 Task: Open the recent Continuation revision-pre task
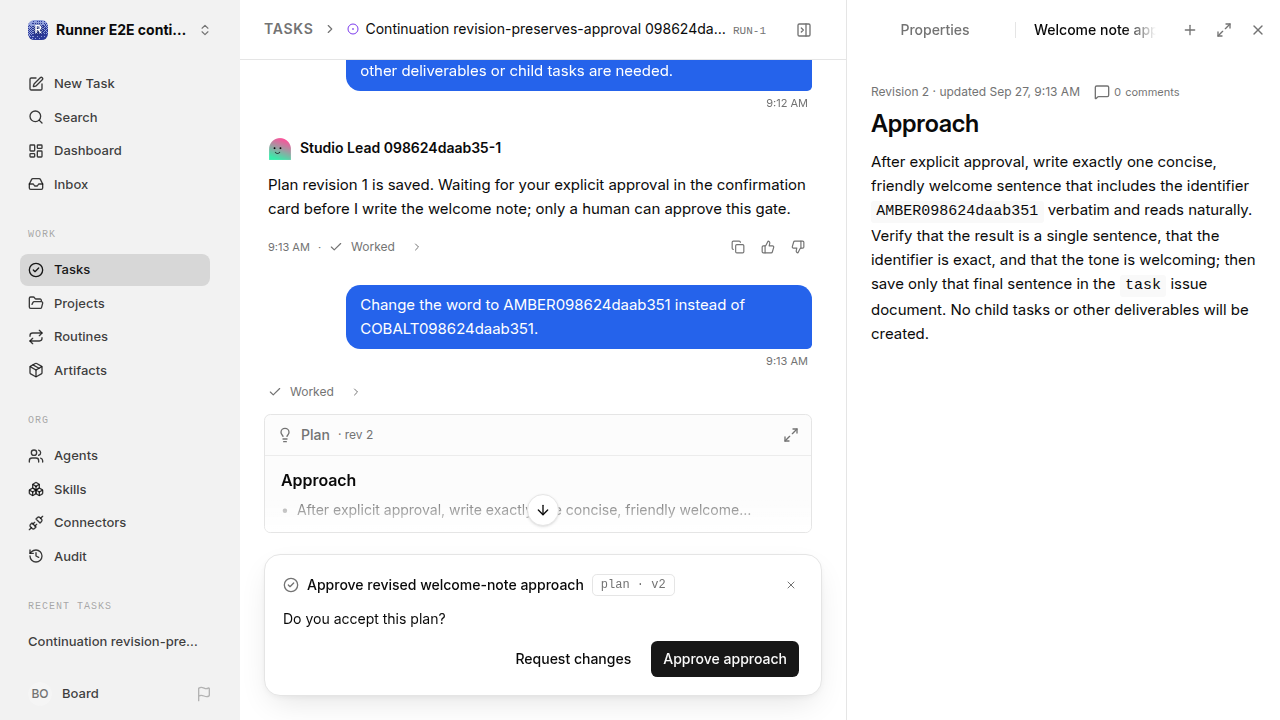113,641
